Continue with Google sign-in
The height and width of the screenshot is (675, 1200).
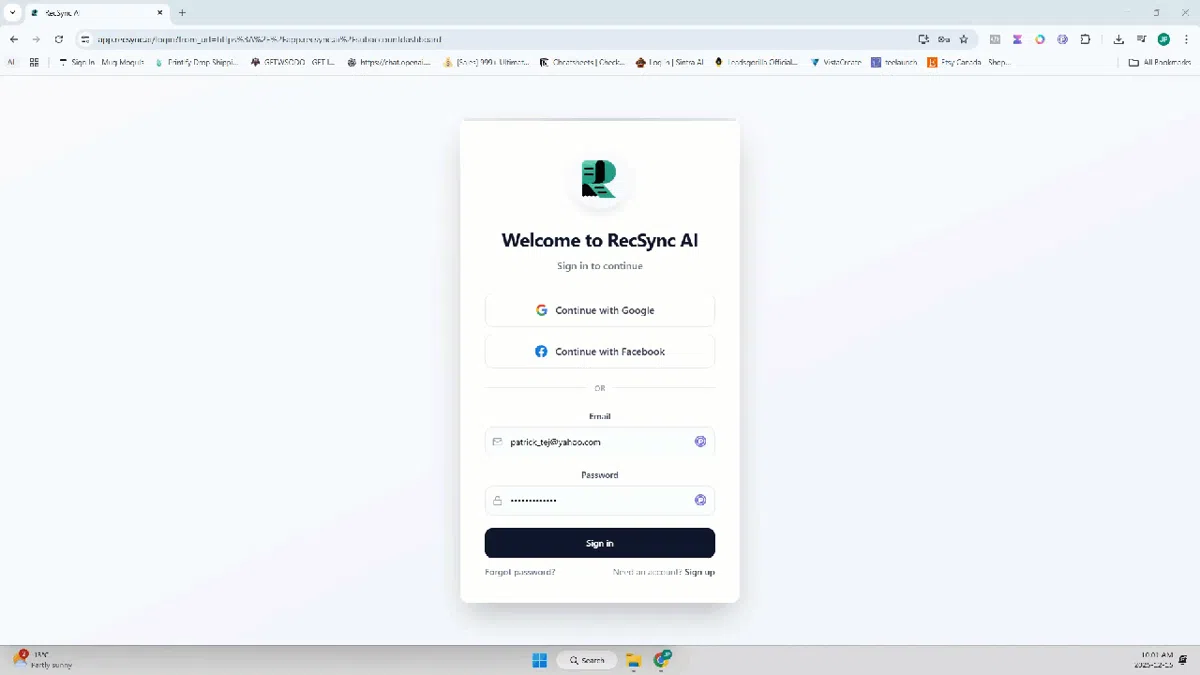point(600,310)
